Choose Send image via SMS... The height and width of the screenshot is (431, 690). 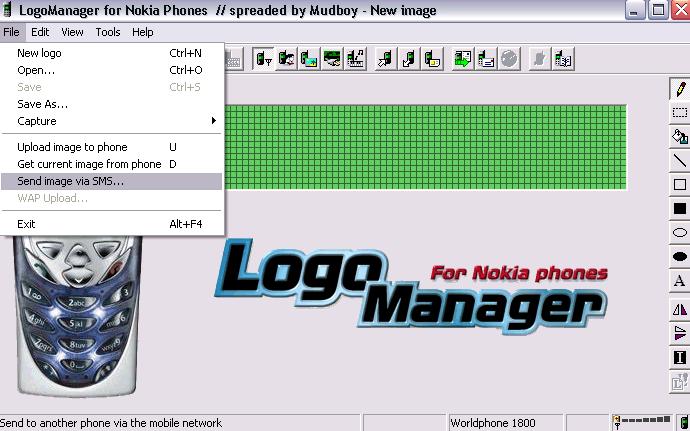pyautogui.click(x=112, y=181)
